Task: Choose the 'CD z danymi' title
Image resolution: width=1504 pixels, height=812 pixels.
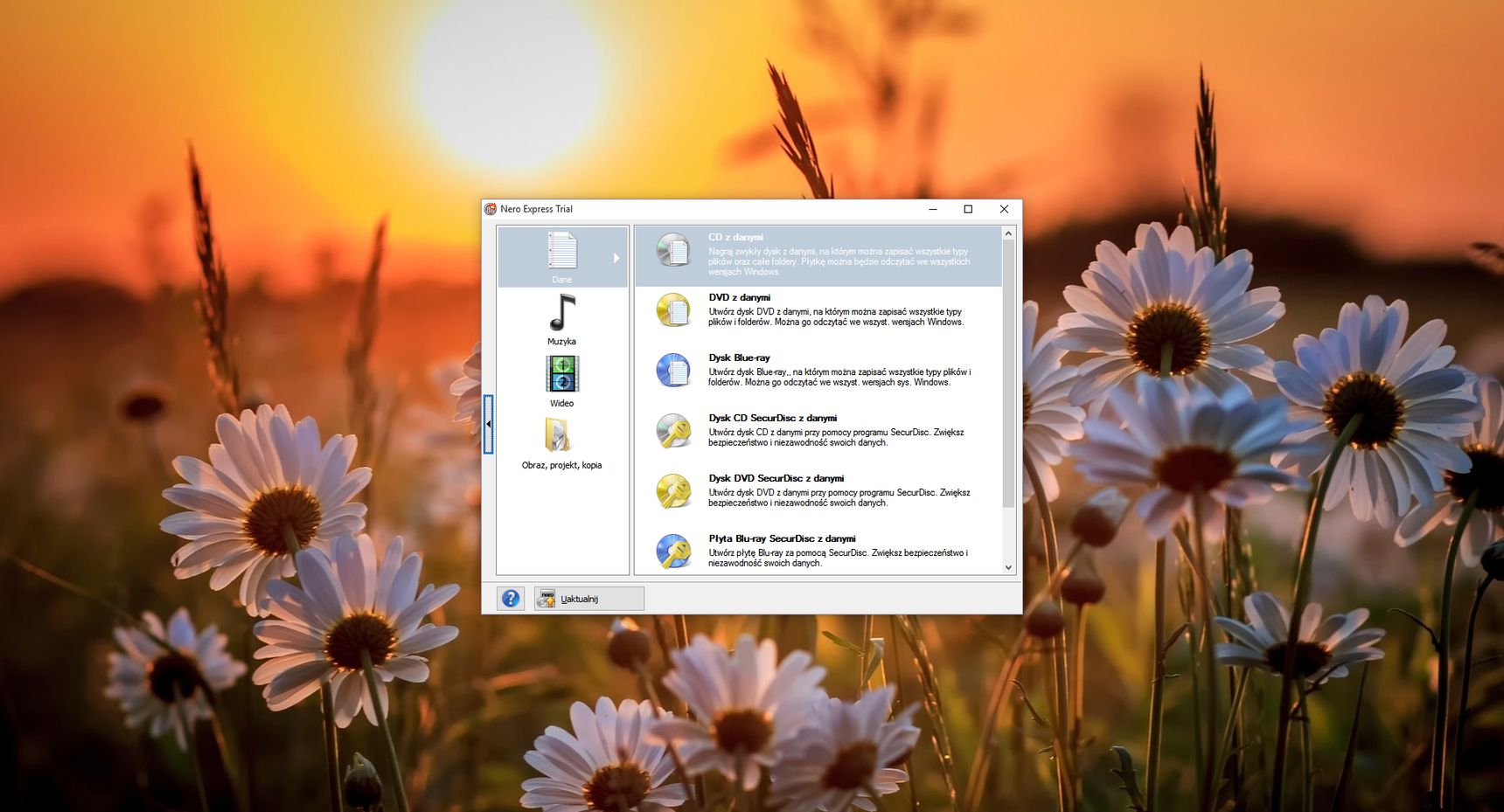Action: pos(735,237)
